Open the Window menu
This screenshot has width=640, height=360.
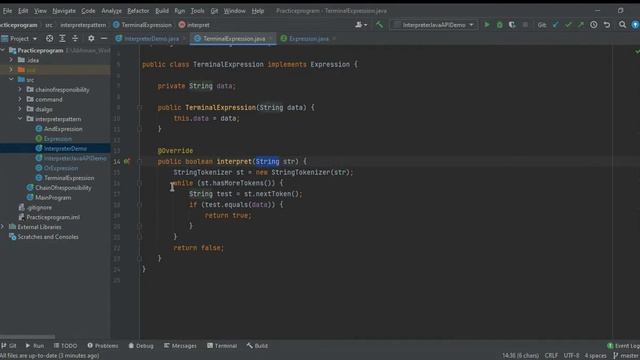click(234, 11)
